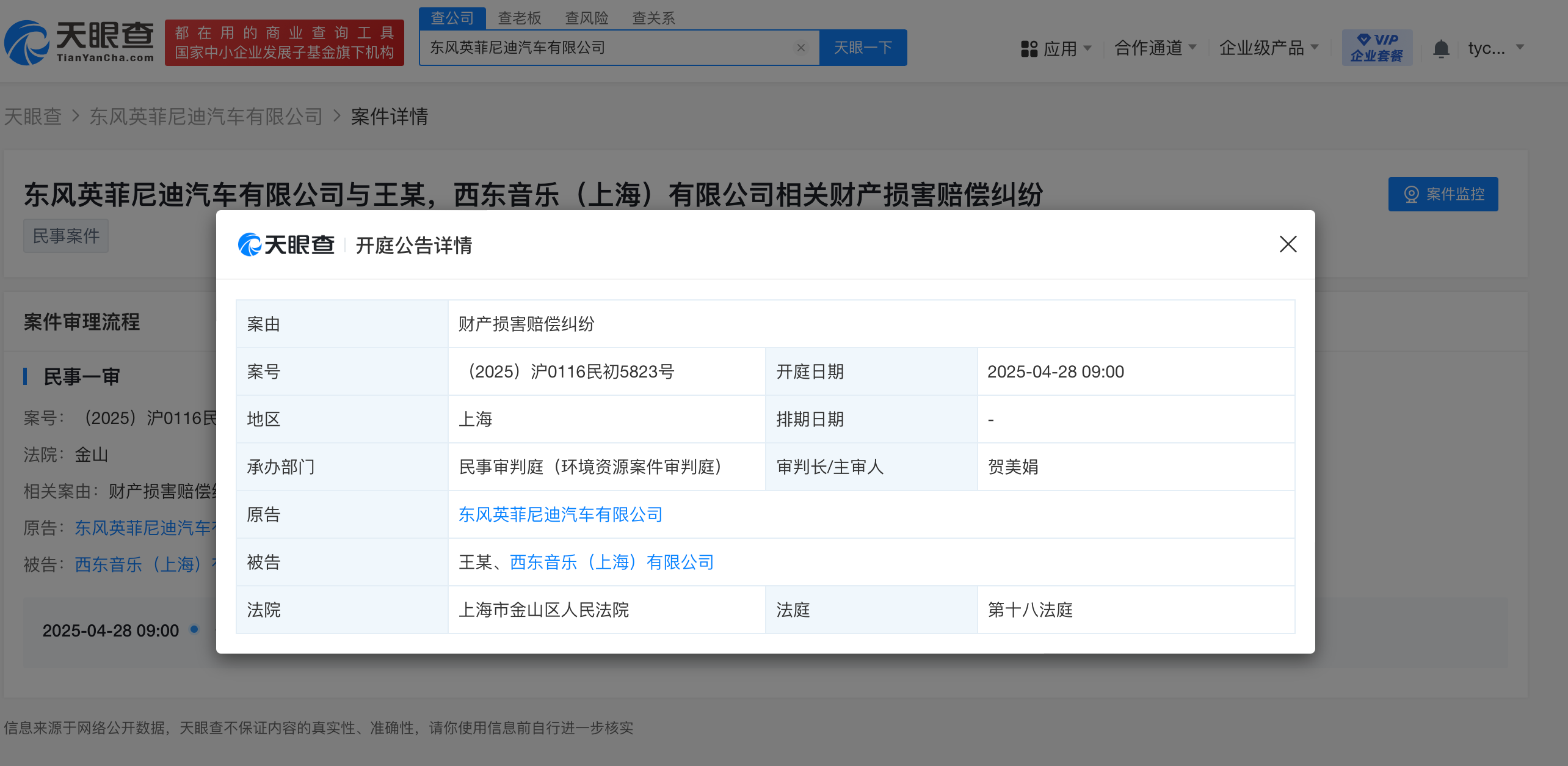Click the 民事案件 tag
1568x766 pixels.
[x=66, y=236]
